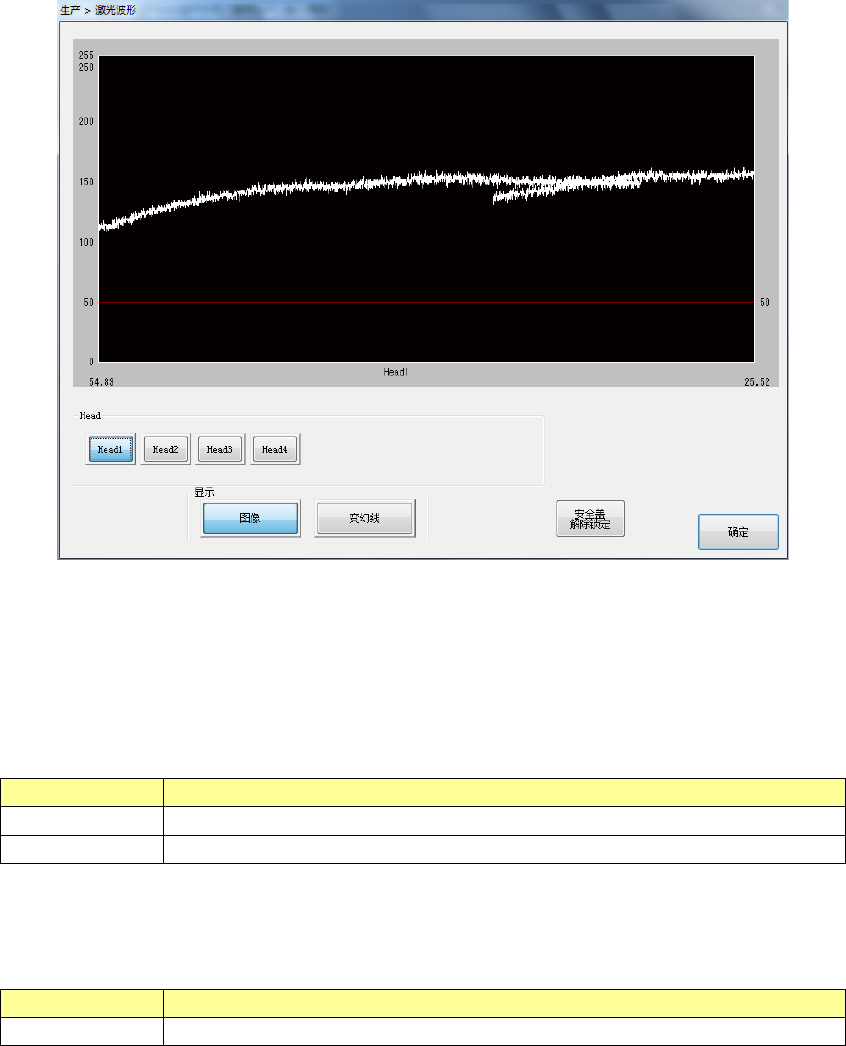The height and width of the screenshot is (1046, 846).
Task: Click the 生产 > 激光波形 breadcrumb title
Action: (98, 10)
